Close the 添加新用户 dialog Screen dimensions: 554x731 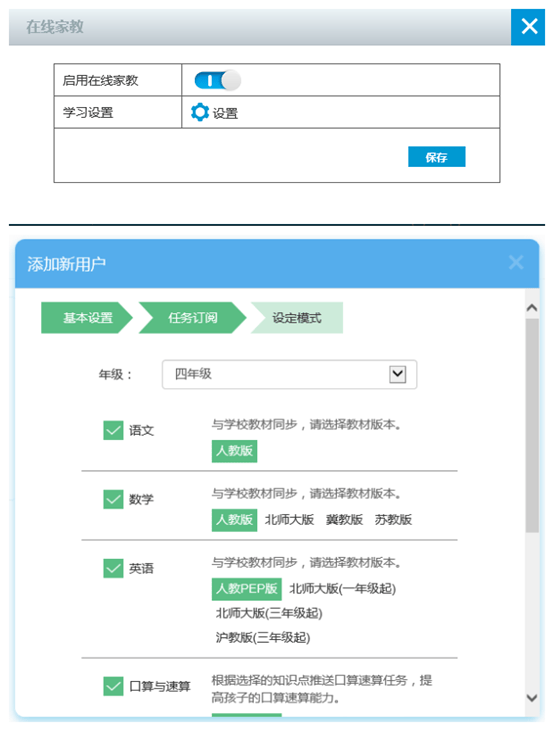(x=516, y=262)
